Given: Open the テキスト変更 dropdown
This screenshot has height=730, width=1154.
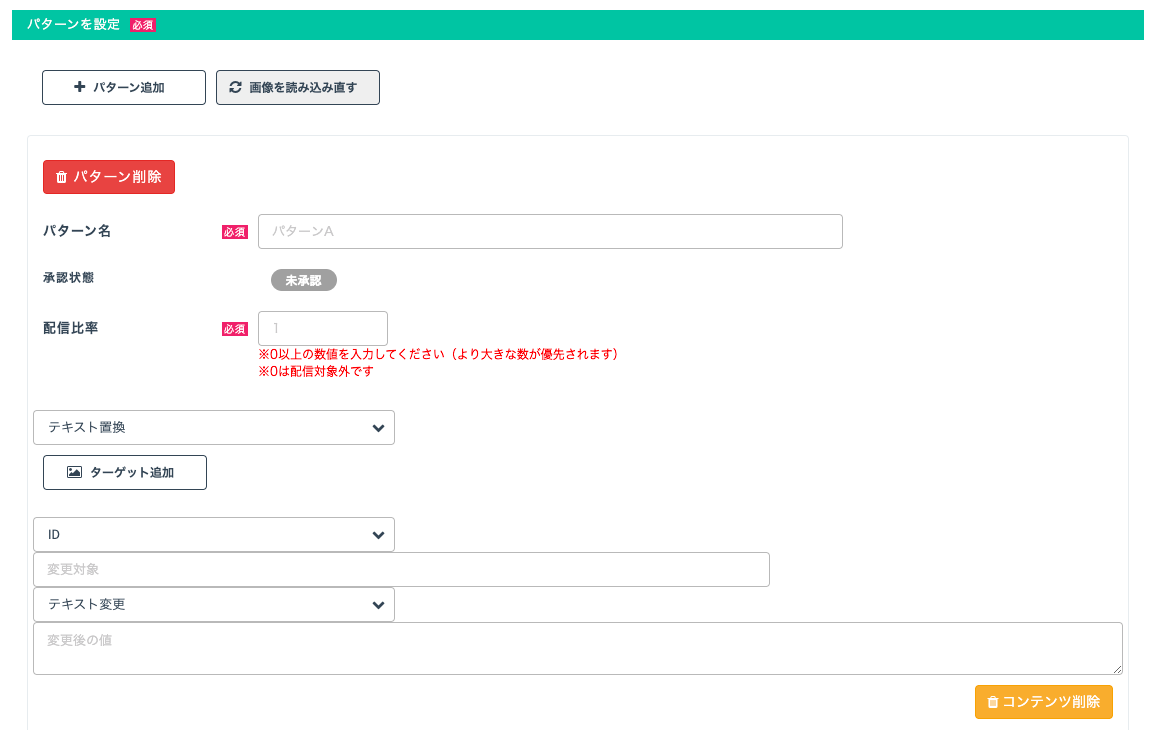Looking at the screenshot, I should tap(214, 605).
